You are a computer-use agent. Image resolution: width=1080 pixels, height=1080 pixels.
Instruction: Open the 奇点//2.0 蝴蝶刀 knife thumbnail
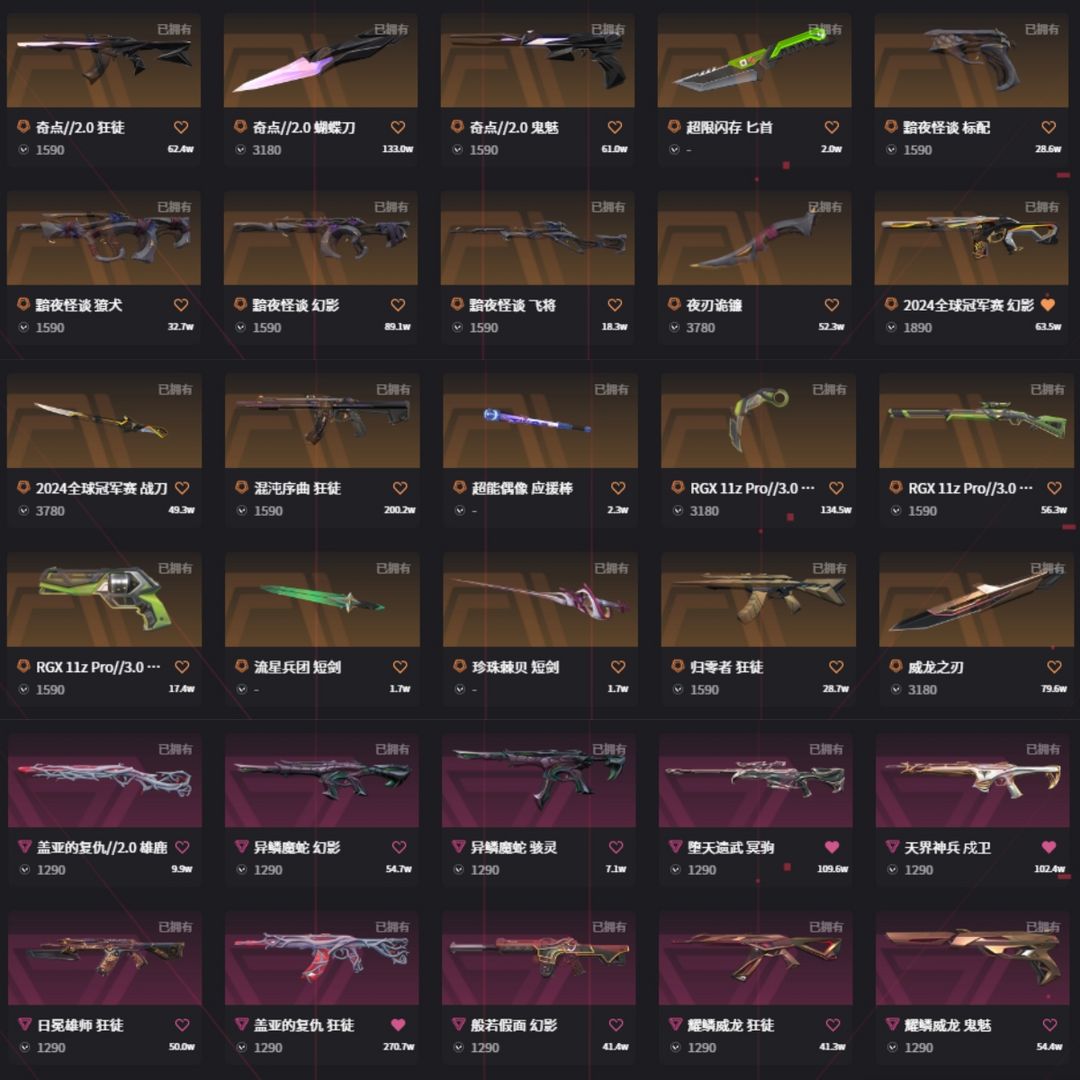pyautogui.click(x=320, y=61)
